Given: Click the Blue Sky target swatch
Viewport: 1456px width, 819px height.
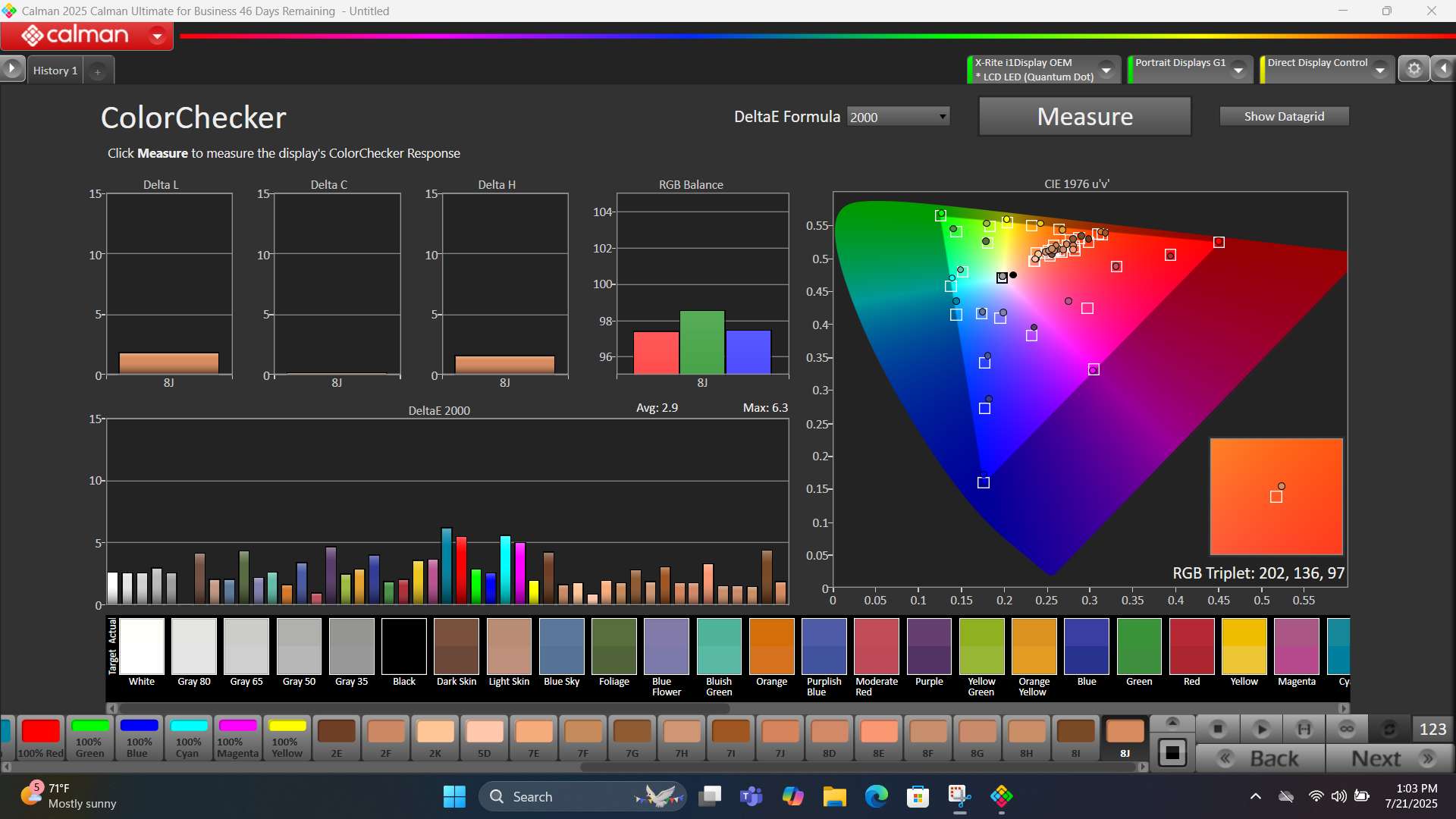Looking at the screenshot, I should [x=562, y=646].
